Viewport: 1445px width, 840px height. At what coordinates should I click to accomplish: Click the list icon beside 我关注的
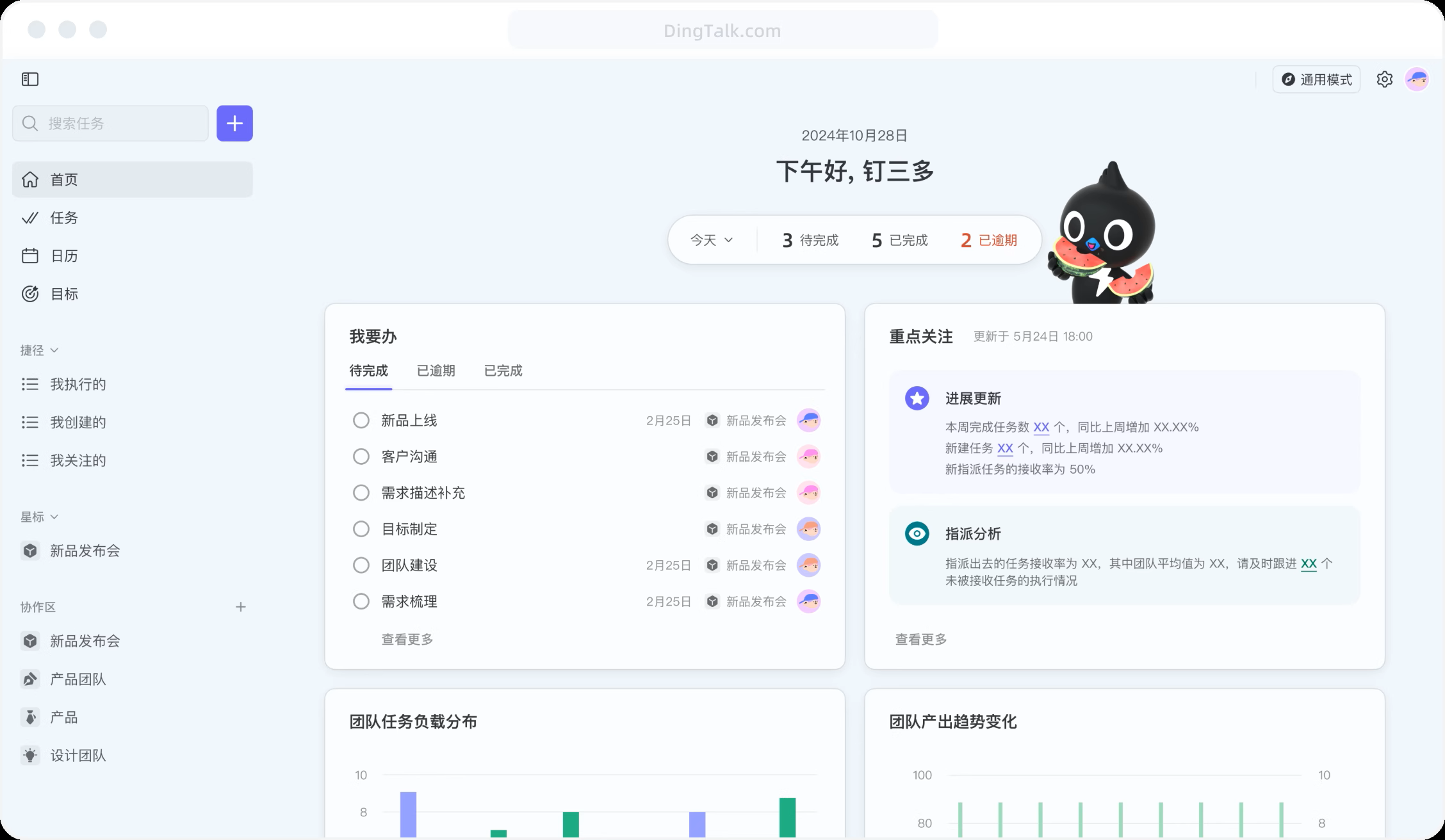click(x=30, y=460)
